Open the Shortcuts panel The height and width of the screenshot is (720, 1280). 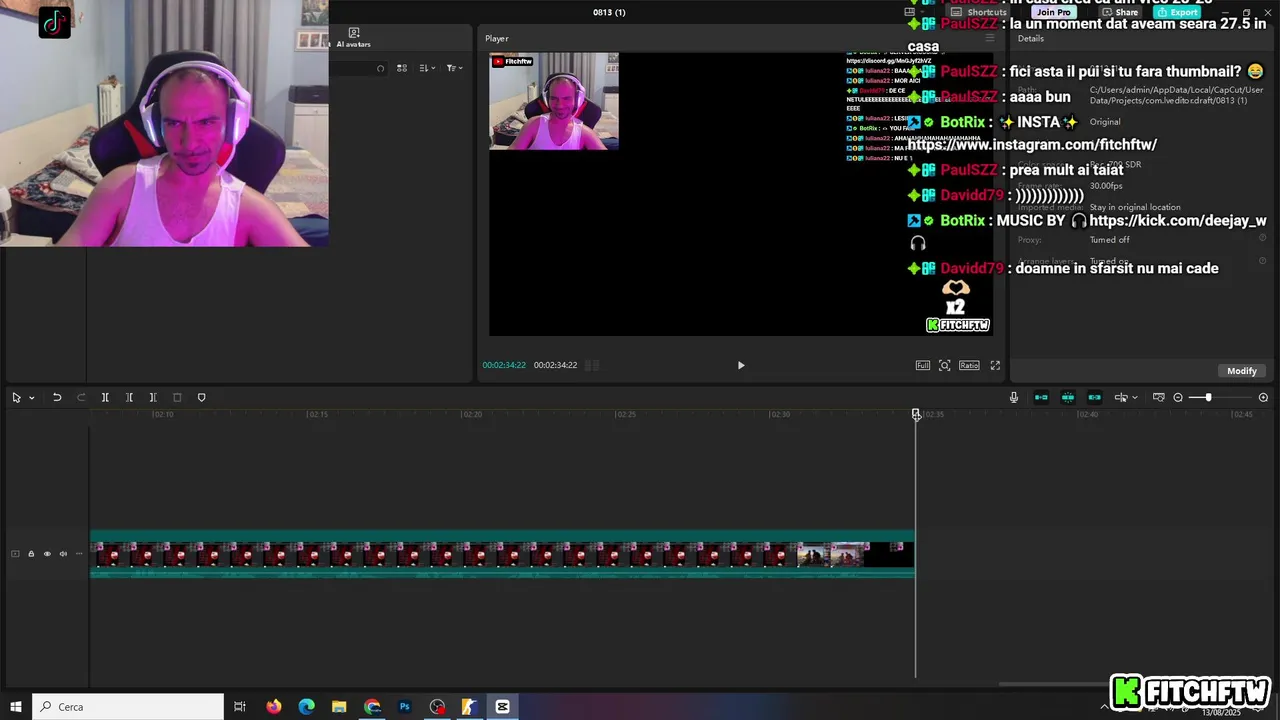coord(979,12)
